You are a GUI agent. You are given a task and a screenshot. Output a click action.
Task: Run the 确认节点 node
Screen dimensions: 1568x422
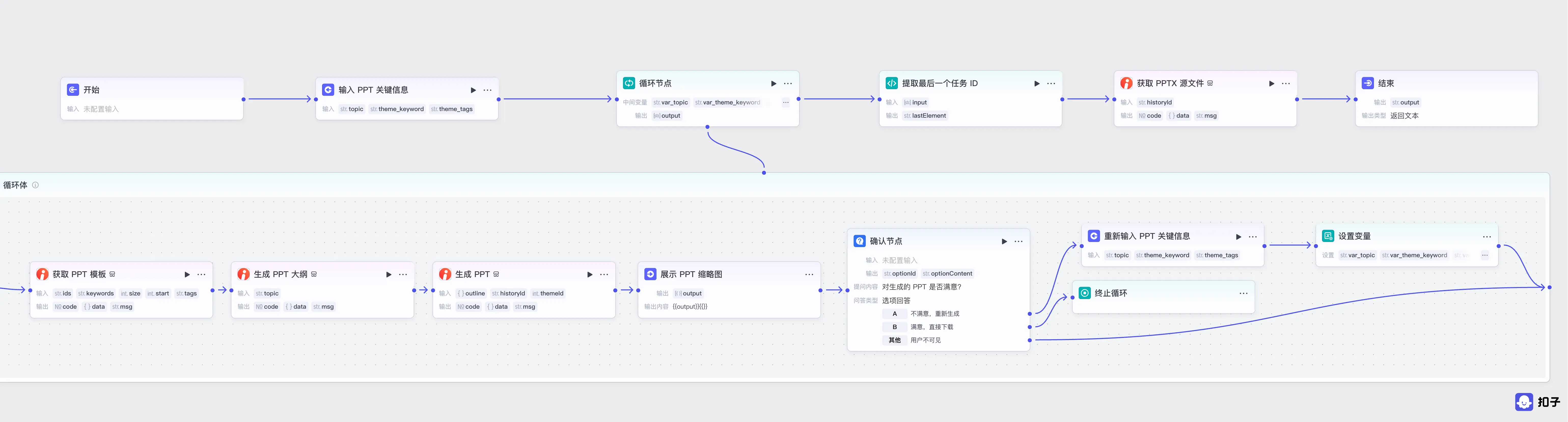pyautogui.click(x=1004, y=242)
